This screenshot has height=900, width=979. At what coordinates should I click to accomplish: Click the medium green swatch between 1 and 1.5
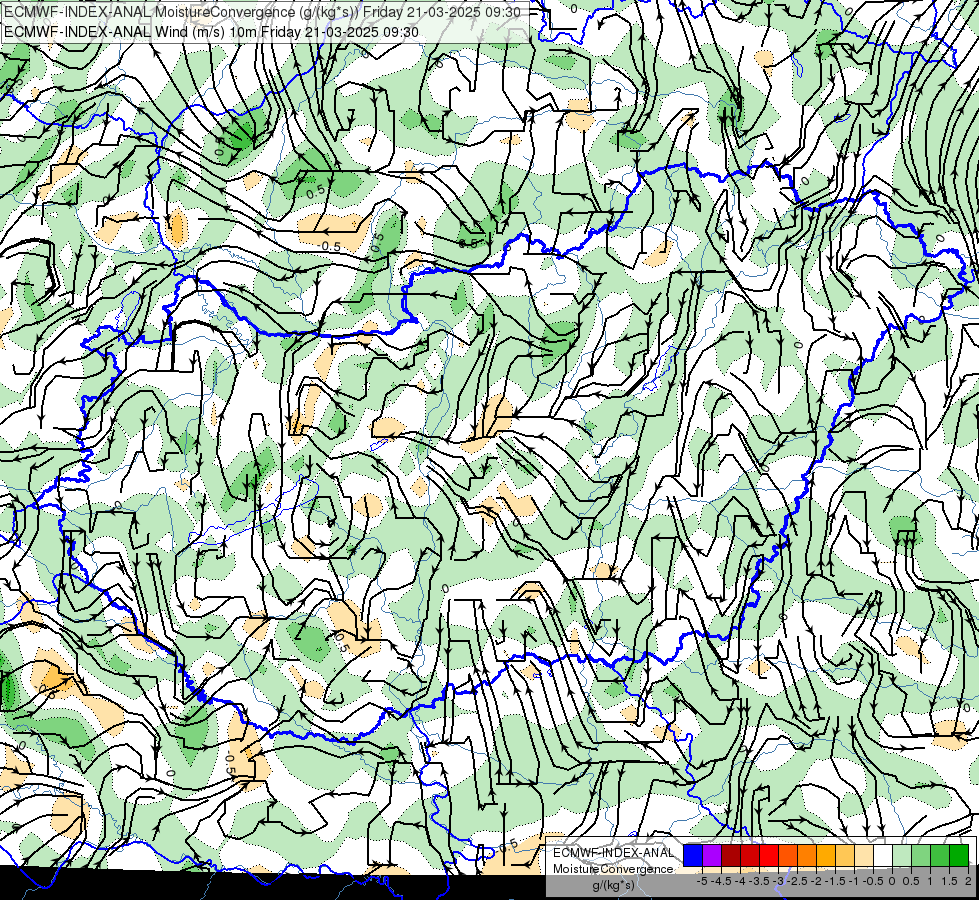coord(940,856)
